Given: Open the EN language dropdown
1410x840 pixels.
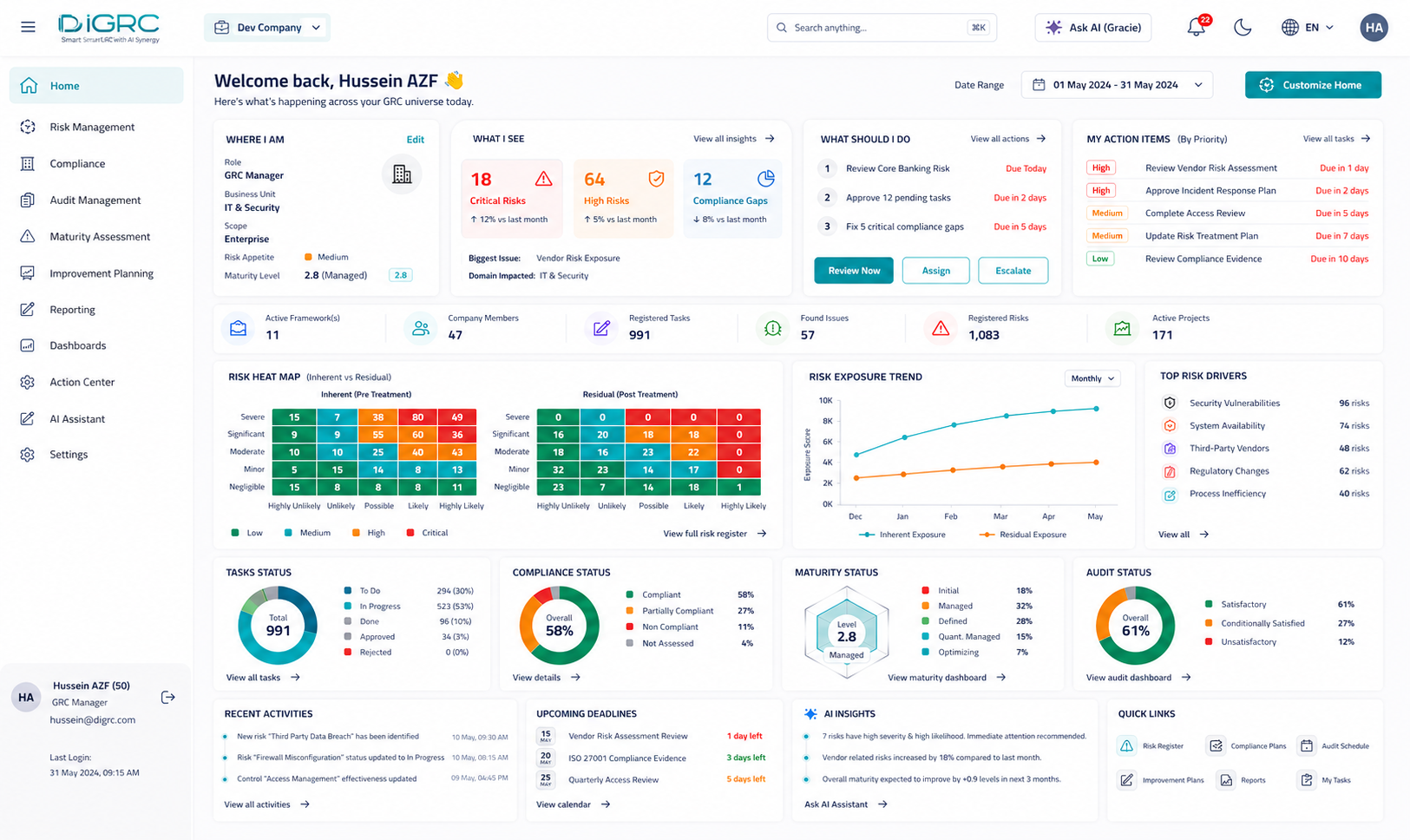Looking at the screenshot, I should pos(1308,28).
